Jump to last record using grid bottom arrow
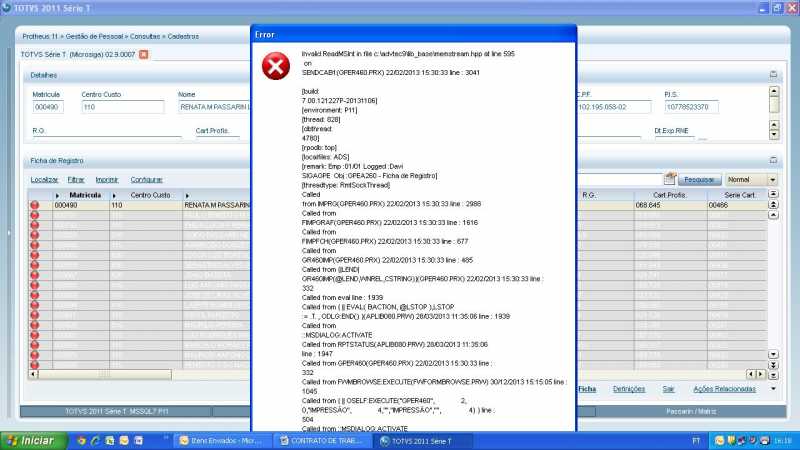 coord(773,375)
